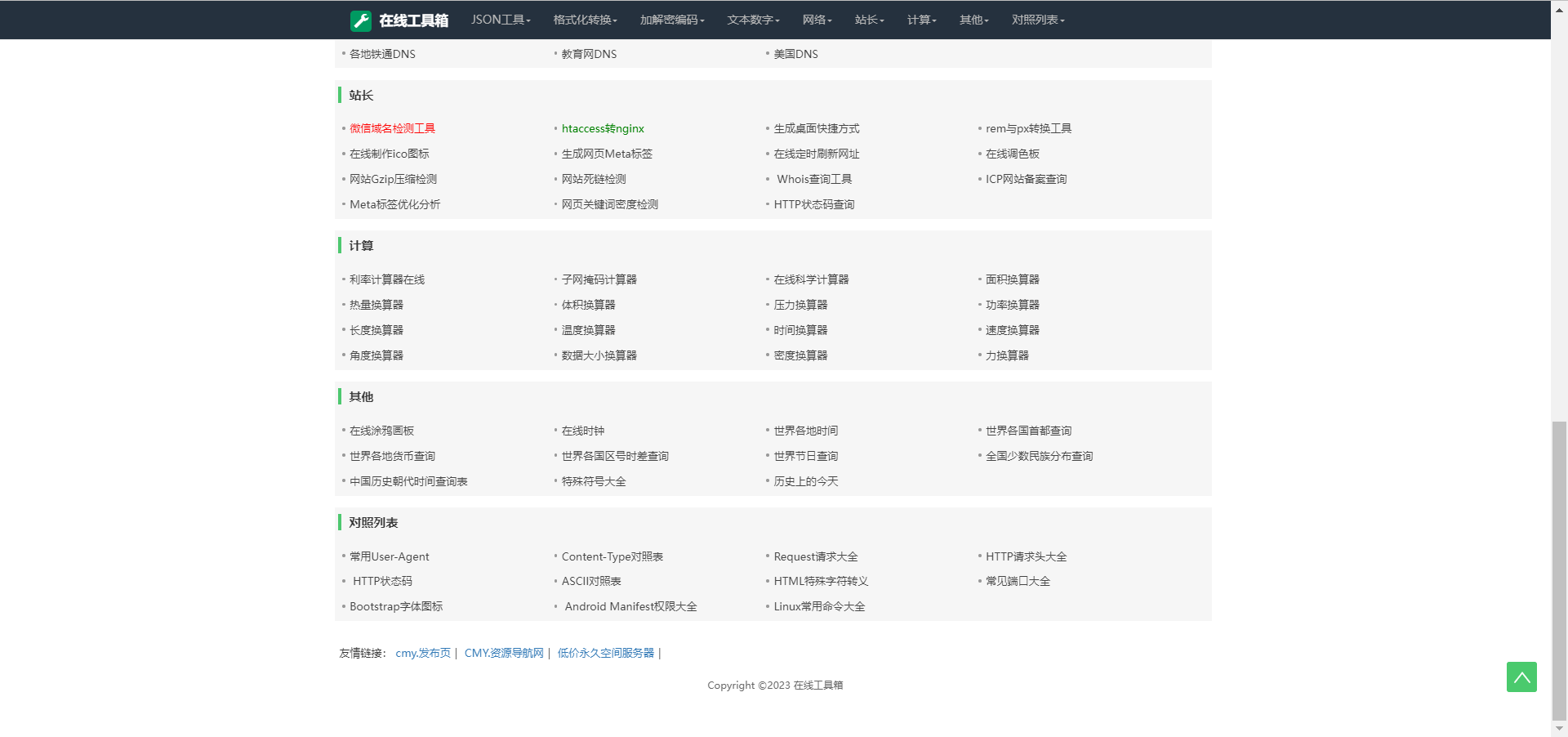Screen dimensions: 1568x737
Task: Expand the JSON工具 dropdown menu
Action: tap(500, 20)
